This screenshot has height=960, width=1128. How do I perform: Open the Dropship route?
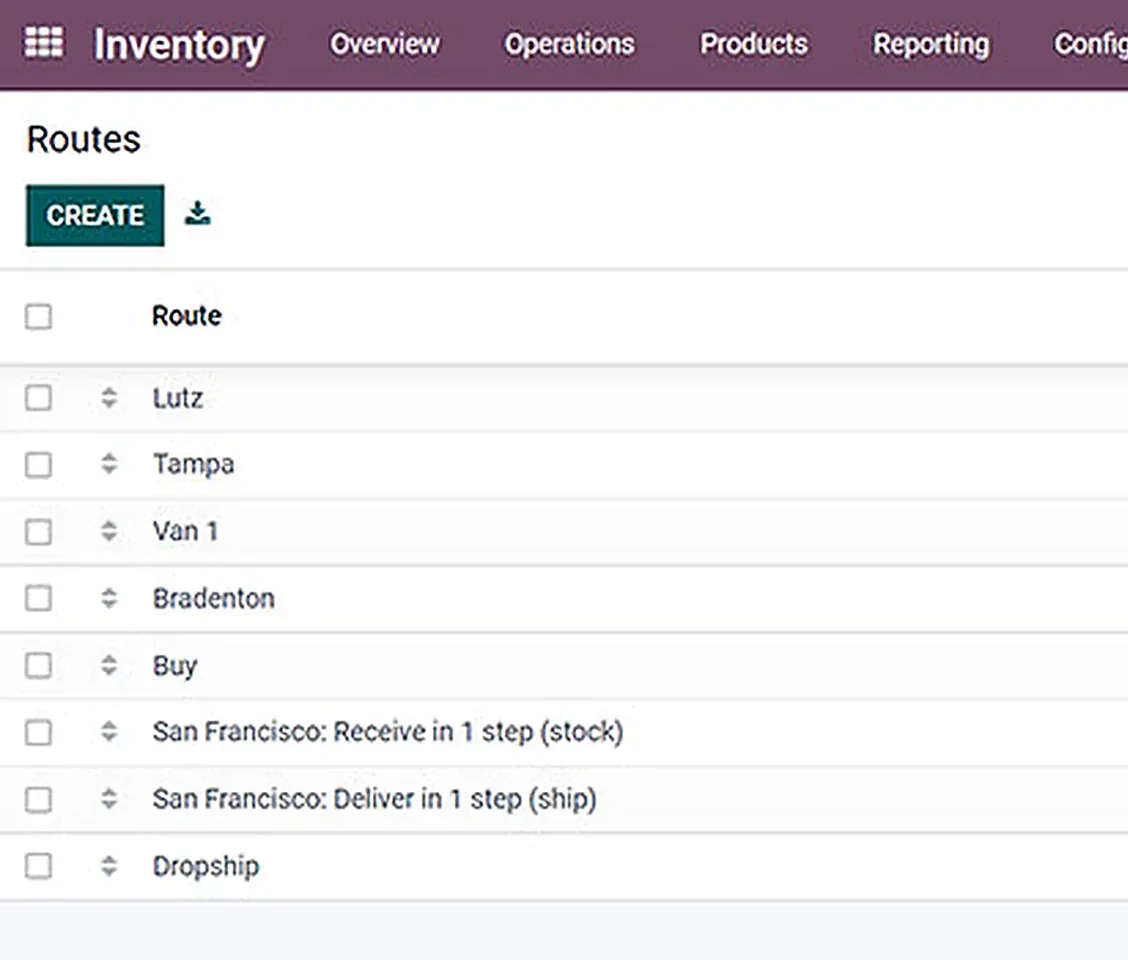(x=206, y=867)
